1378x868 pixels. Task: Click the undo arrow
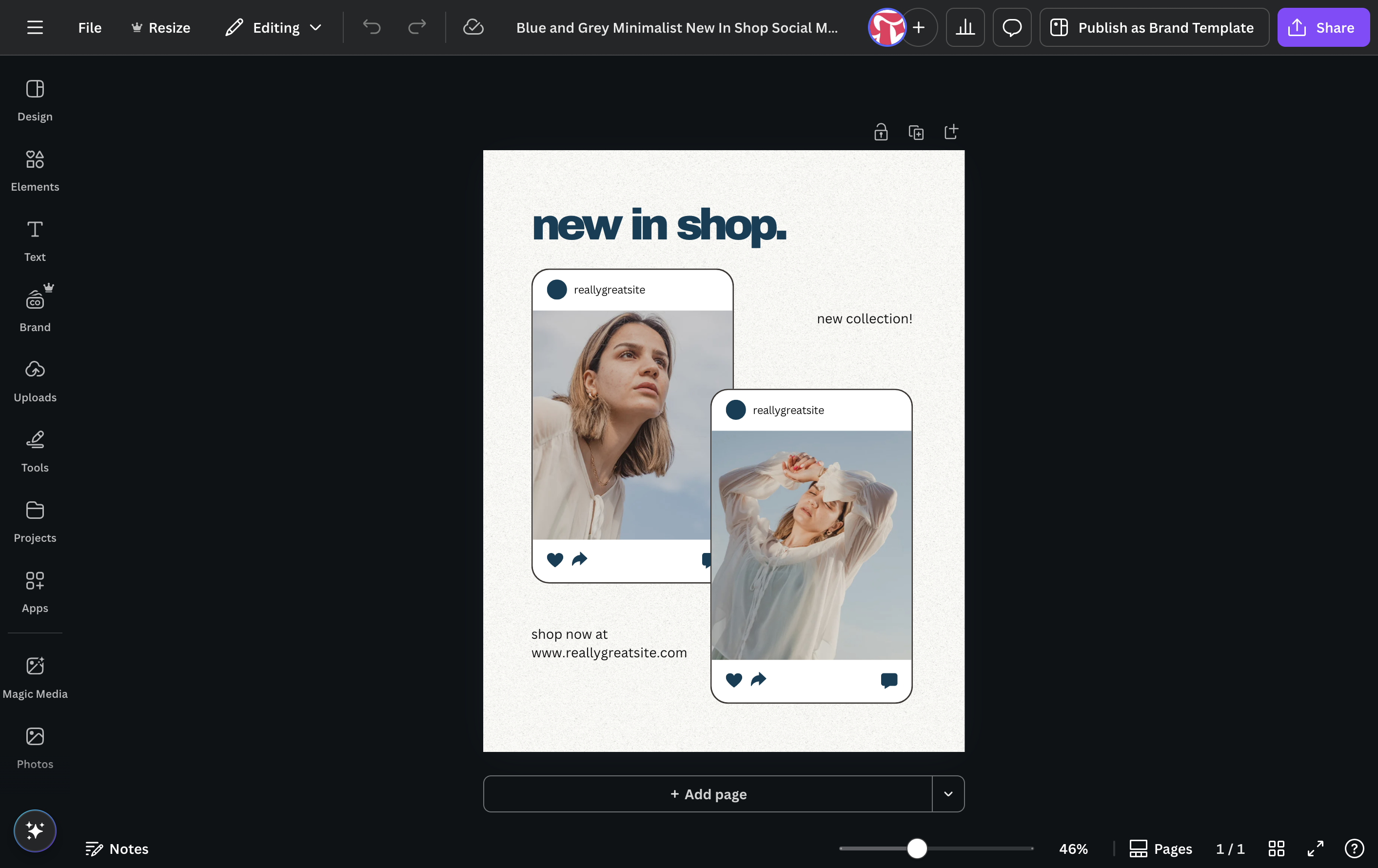[x=372, y=27]
